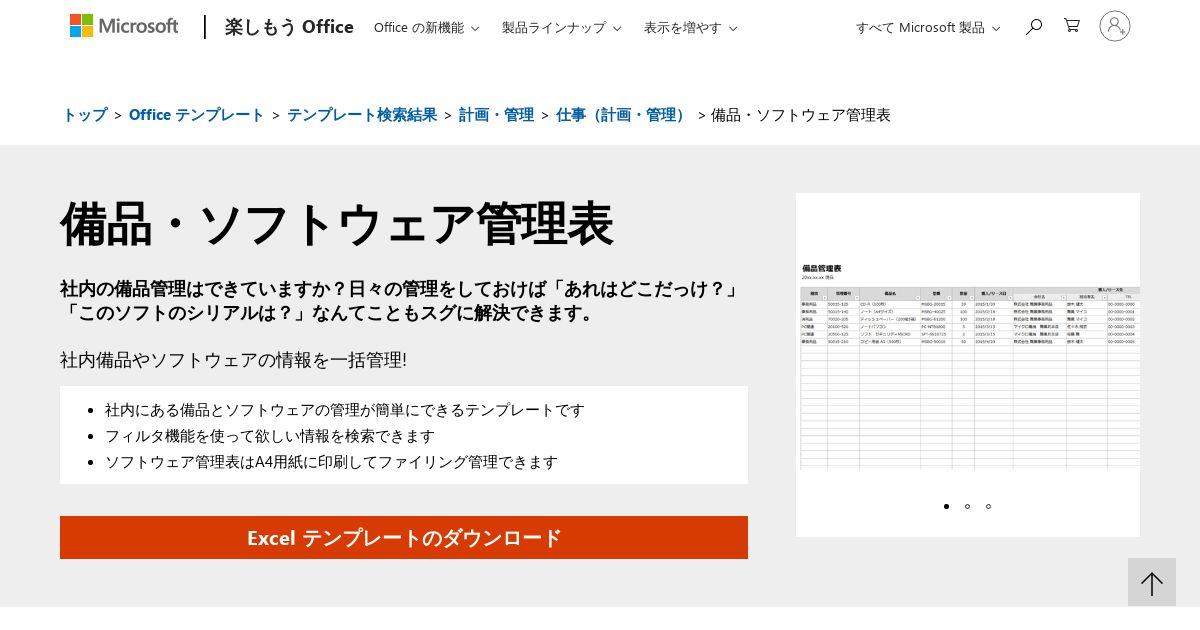Open the 計画・管理 breadcrumb link
The height and width of the screenshot is (630, 1200).
496,114
